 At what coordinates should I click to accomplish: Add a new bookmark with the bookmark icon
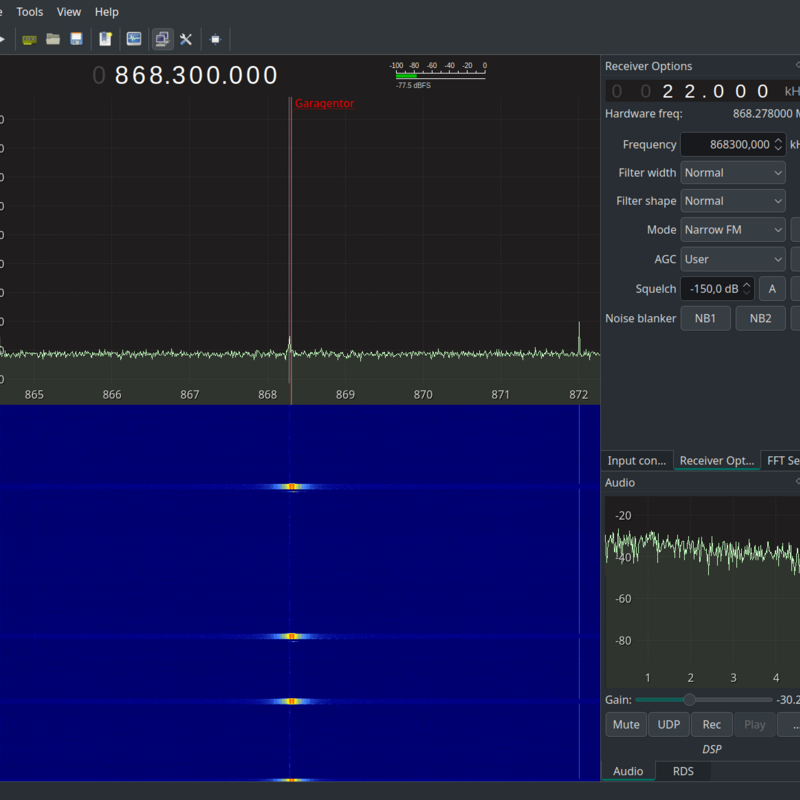106,39
